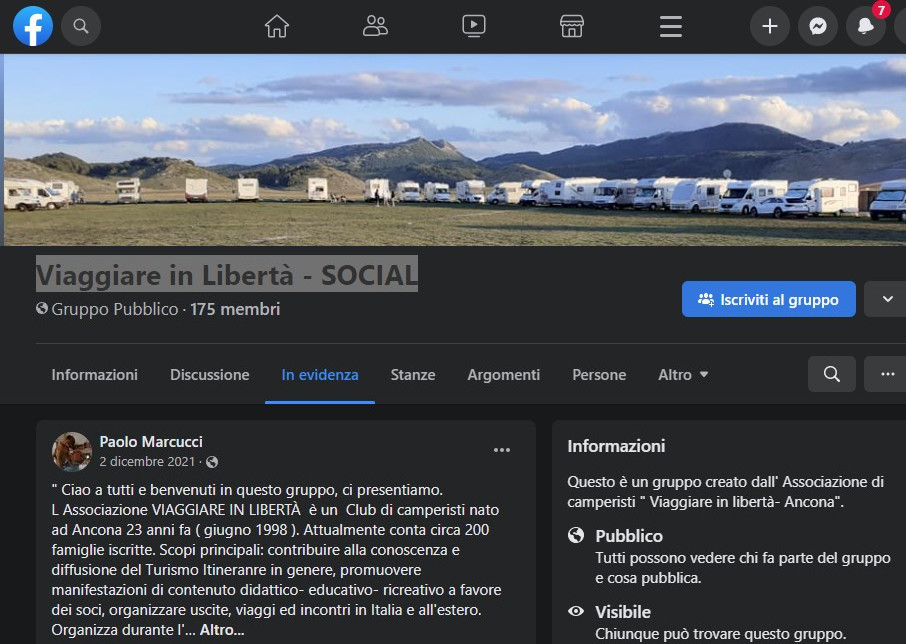Switch to the Informazioni tab
906x644 pixels.
[x=95, y=375]
